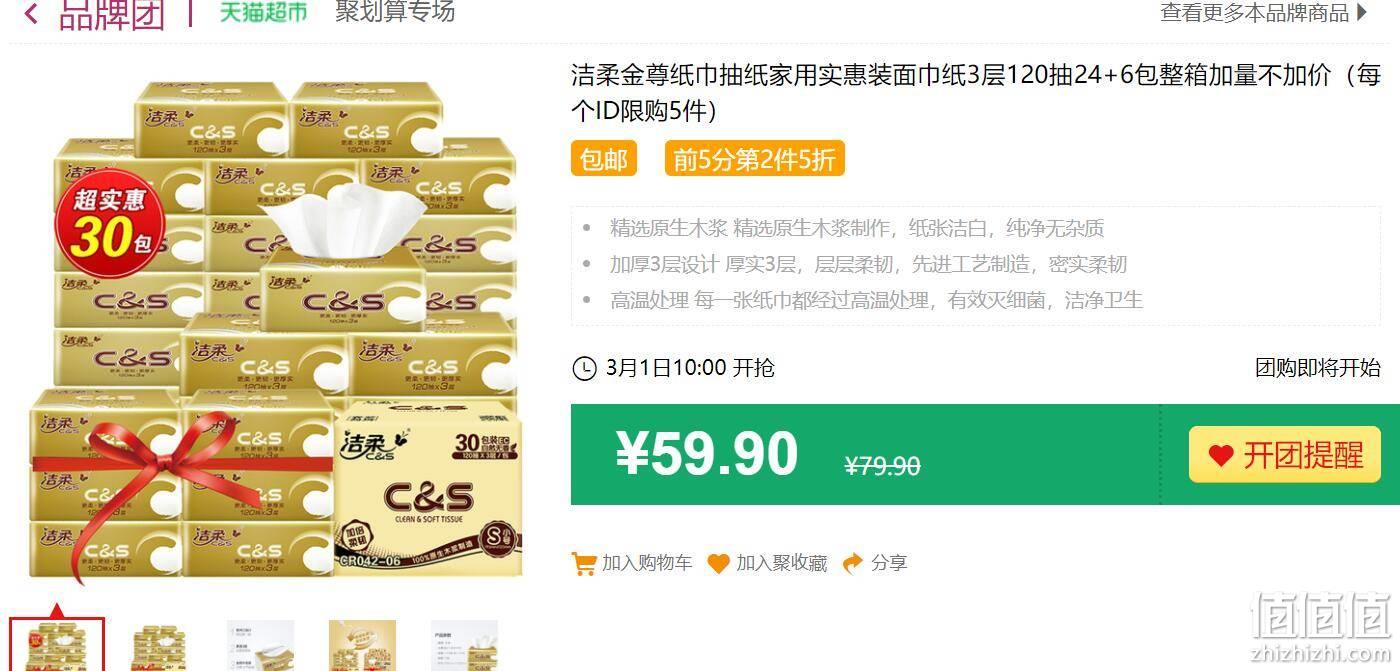The width and height of the screenshot is (1400, 671).
Task: Click the red heart on 开团提醒
Action: point(1221,456)
